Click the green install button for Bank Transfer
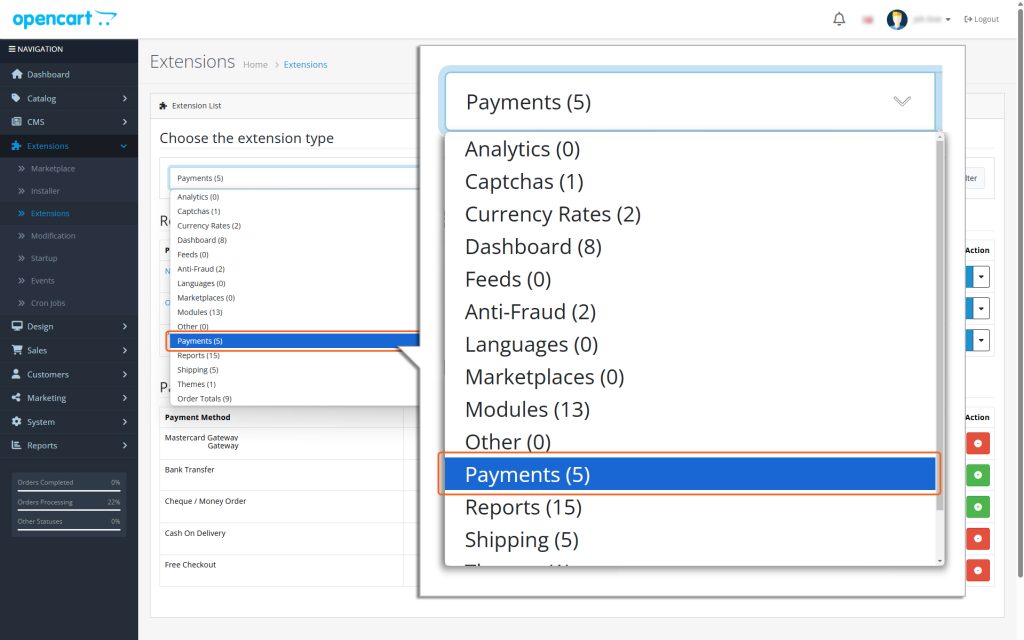 click(x=978, y=475)
